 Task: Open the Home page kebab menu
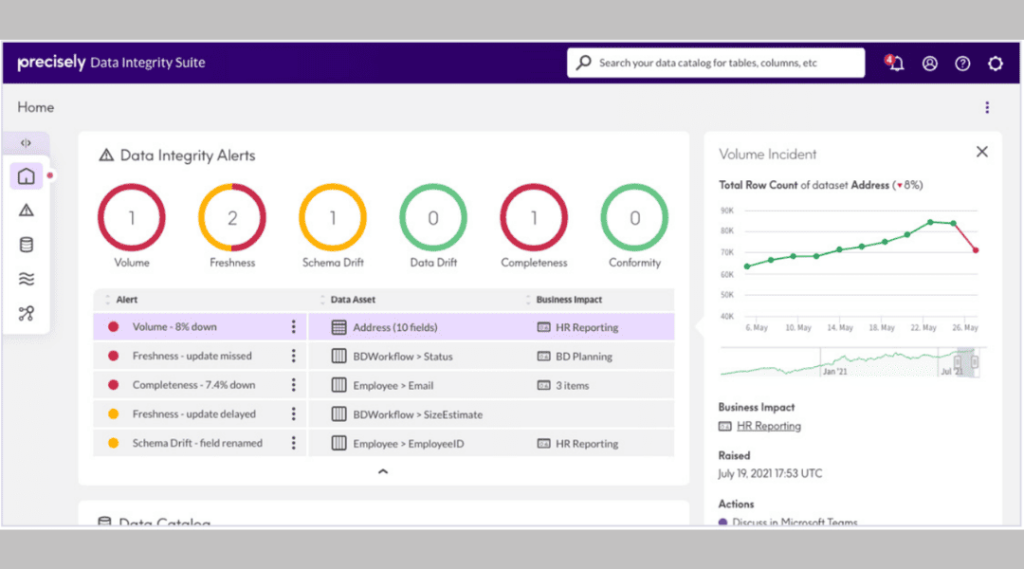click(x=987, y=108)
